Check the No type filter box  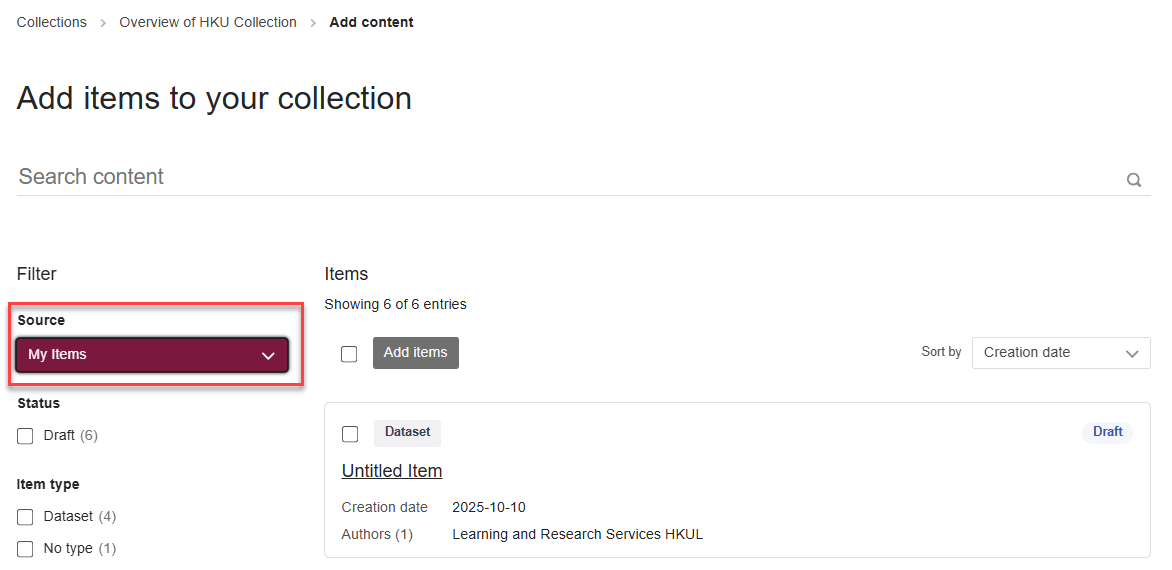click(26, 549)
